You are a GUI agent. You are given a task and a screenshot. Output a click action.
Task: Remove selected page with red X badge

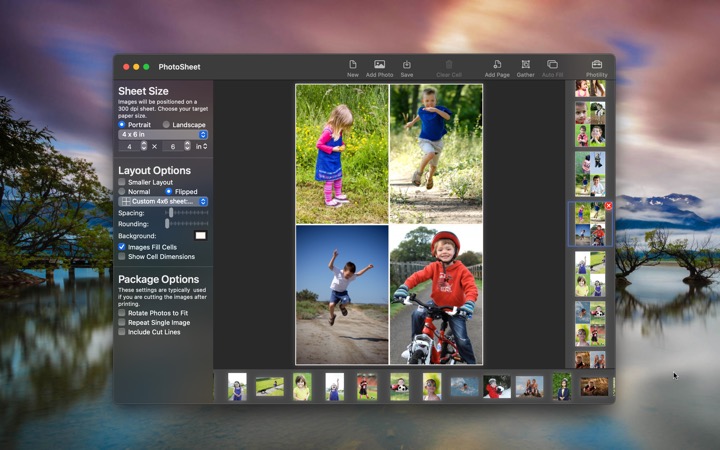tap(608, 206)
